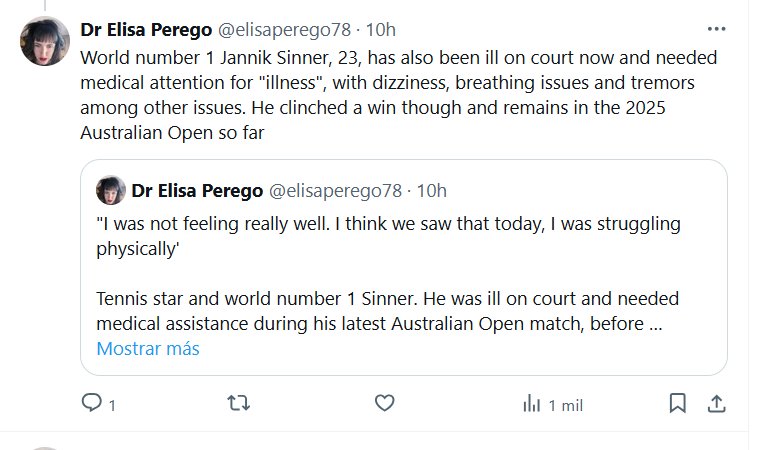View tweet analytics bar chart icon
762x450 pixels.
coord(531,403)
